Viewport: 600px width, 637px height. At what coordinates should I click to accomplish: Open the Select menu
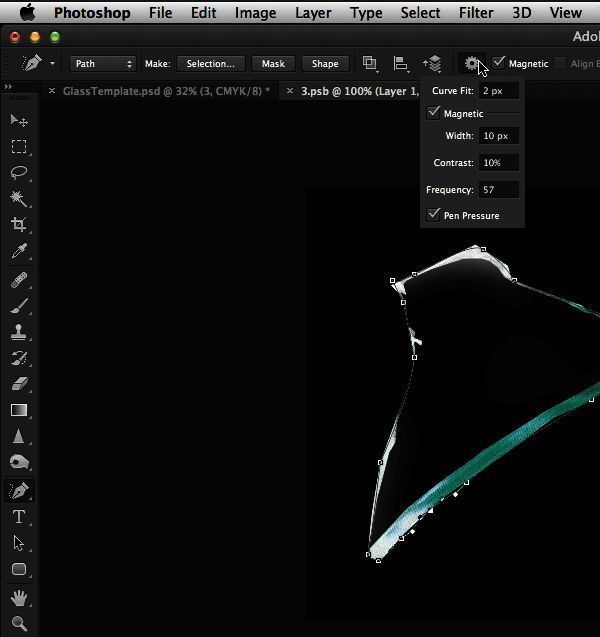click(420, 13)
